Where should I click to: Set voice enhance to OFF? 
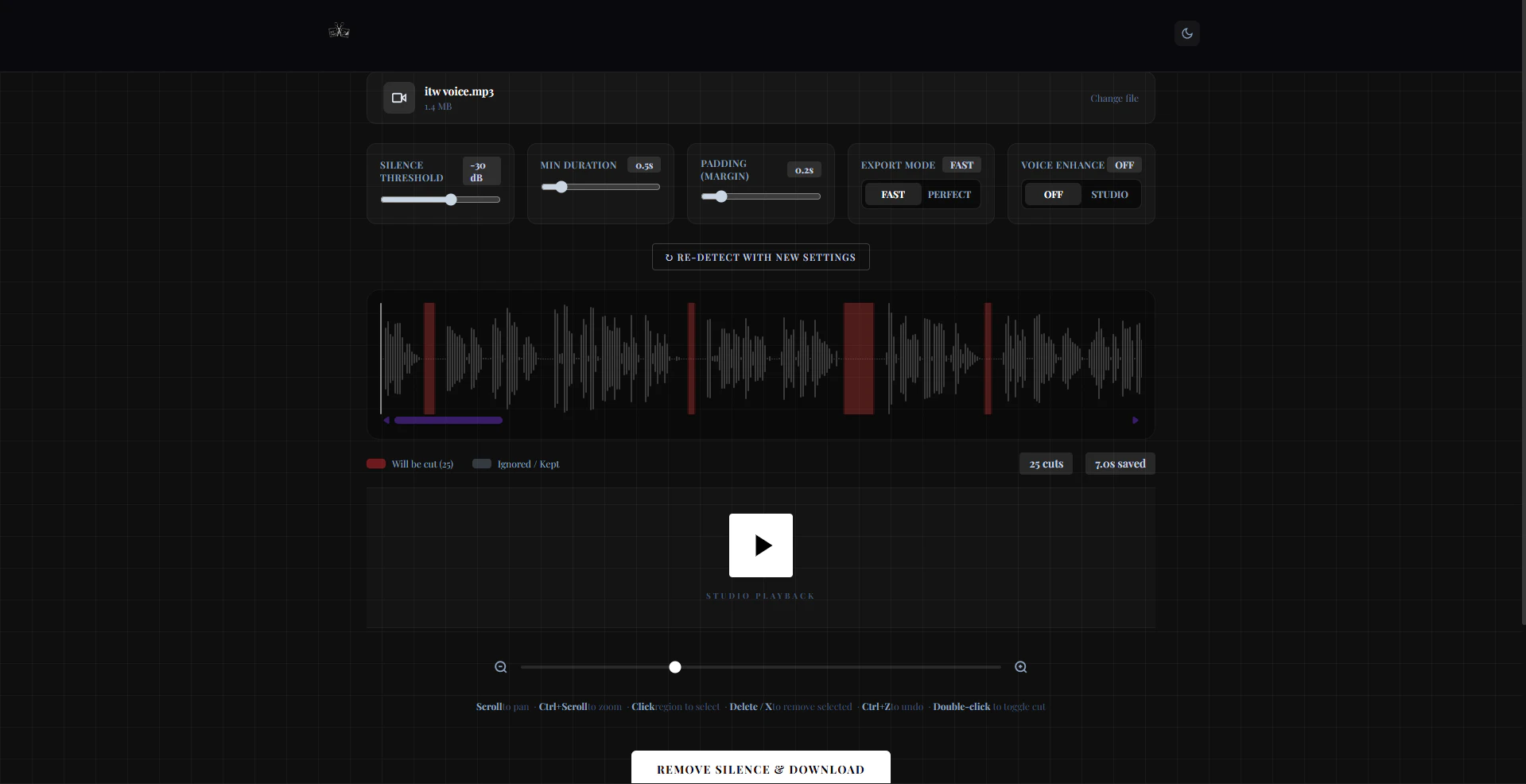click(1054, 195)
